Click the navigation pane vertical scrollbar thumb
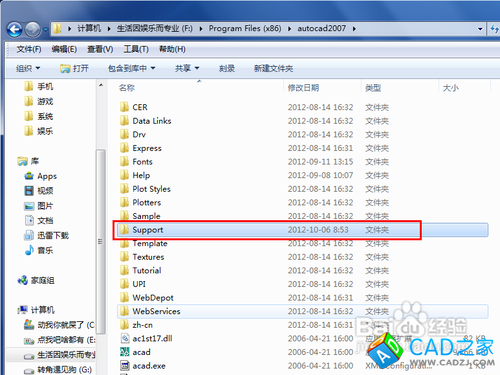500x375 pixels. point(101,242)
